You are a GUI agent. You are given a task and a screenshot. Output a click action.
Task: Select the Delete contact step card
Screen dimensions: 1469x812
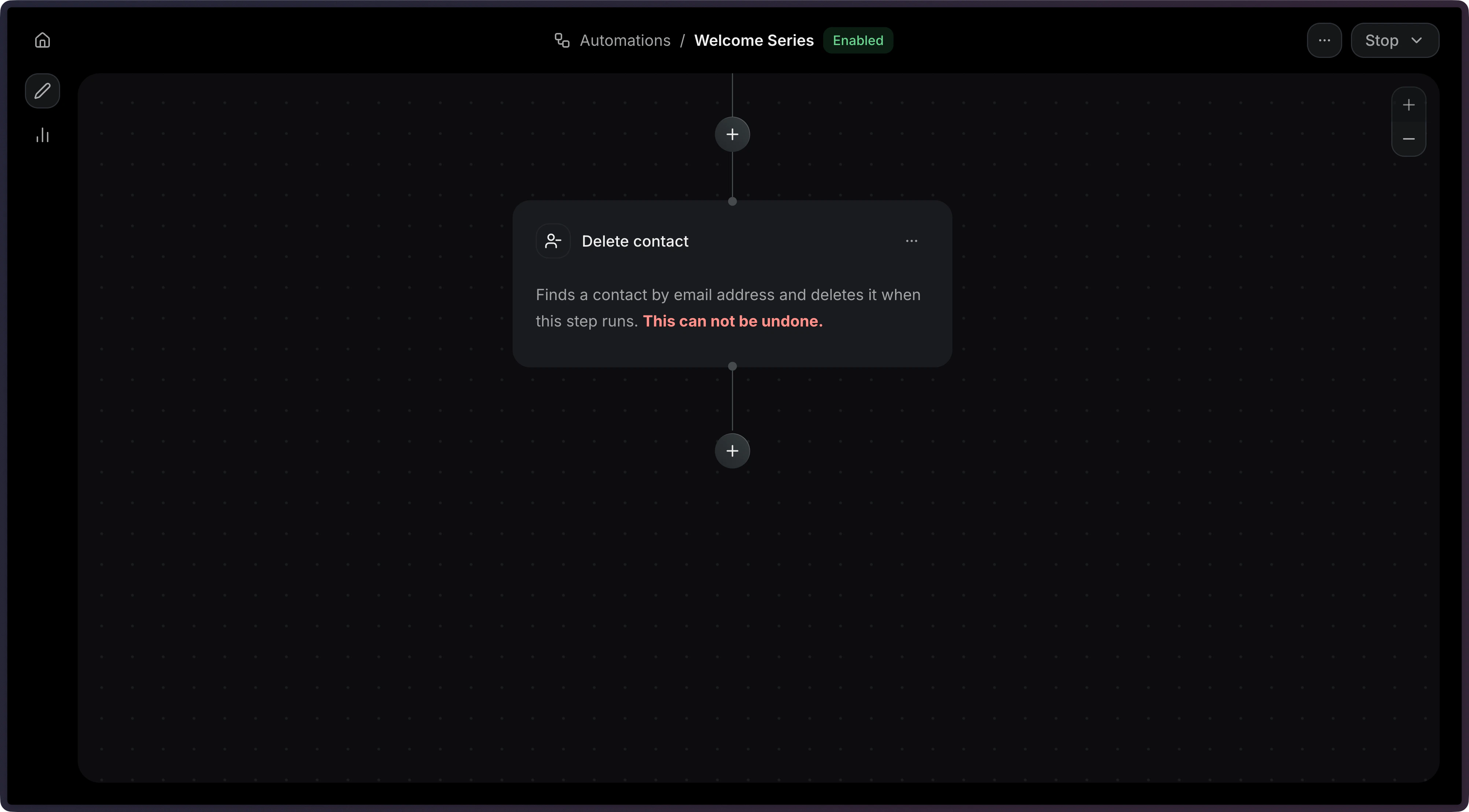click(732, 283)
